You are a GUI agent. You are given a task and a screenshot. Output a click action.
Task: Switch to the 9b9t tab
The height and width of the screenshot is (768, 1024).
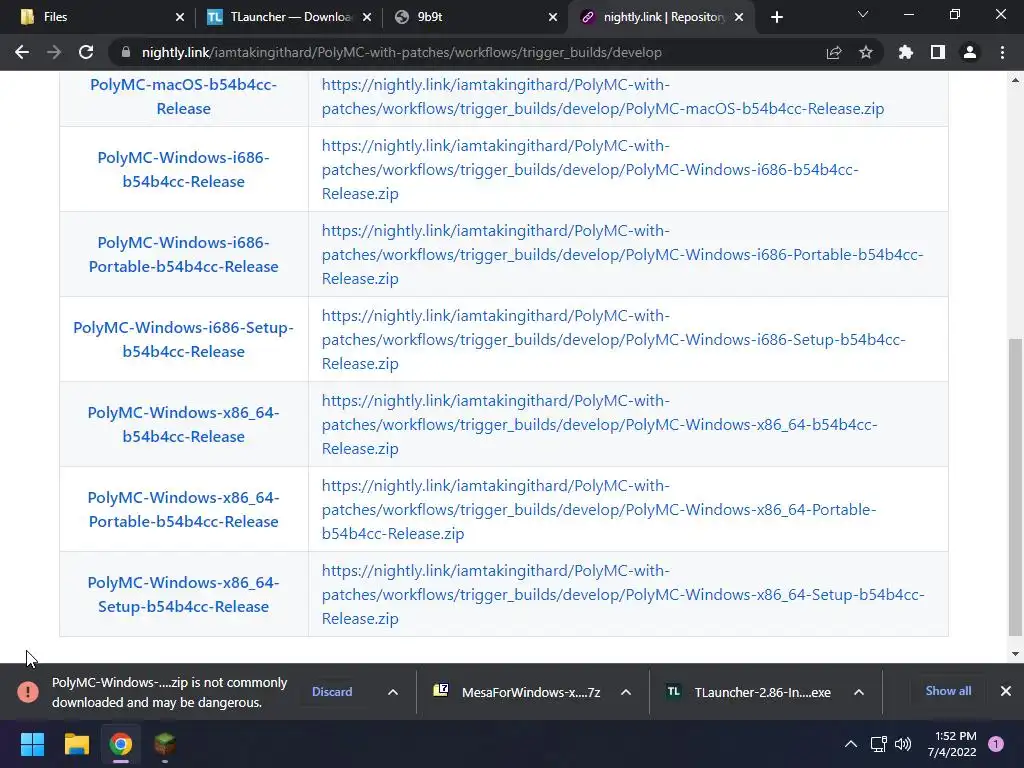(x=477, y=17)
